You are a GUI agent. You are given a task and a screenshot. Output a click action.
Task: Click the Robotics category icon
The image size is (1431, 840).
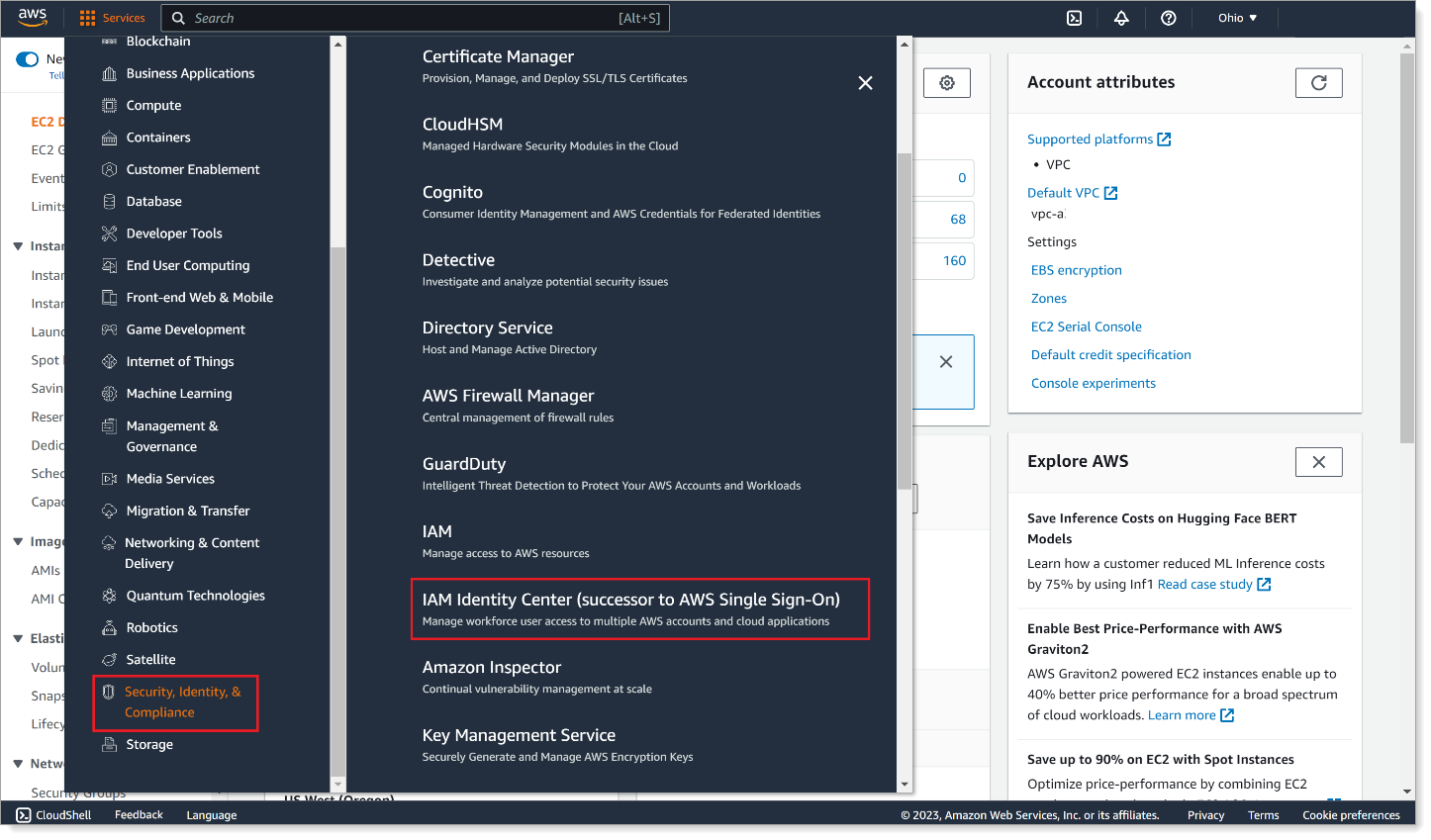pyautogui.click(x=110, y=628)
